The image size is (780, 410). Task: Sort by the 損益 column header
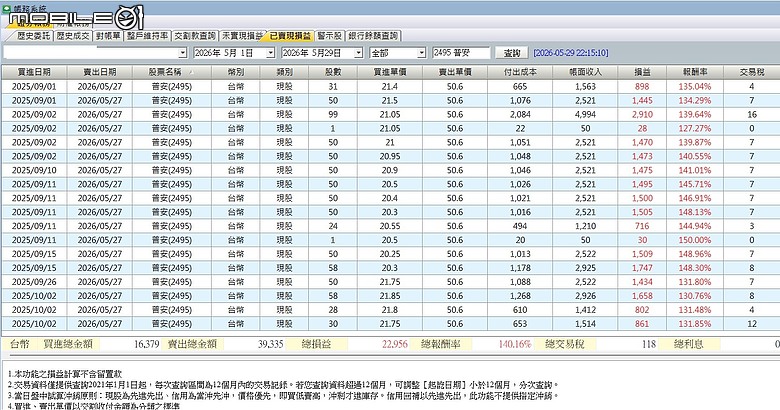[x=642, y=72]
